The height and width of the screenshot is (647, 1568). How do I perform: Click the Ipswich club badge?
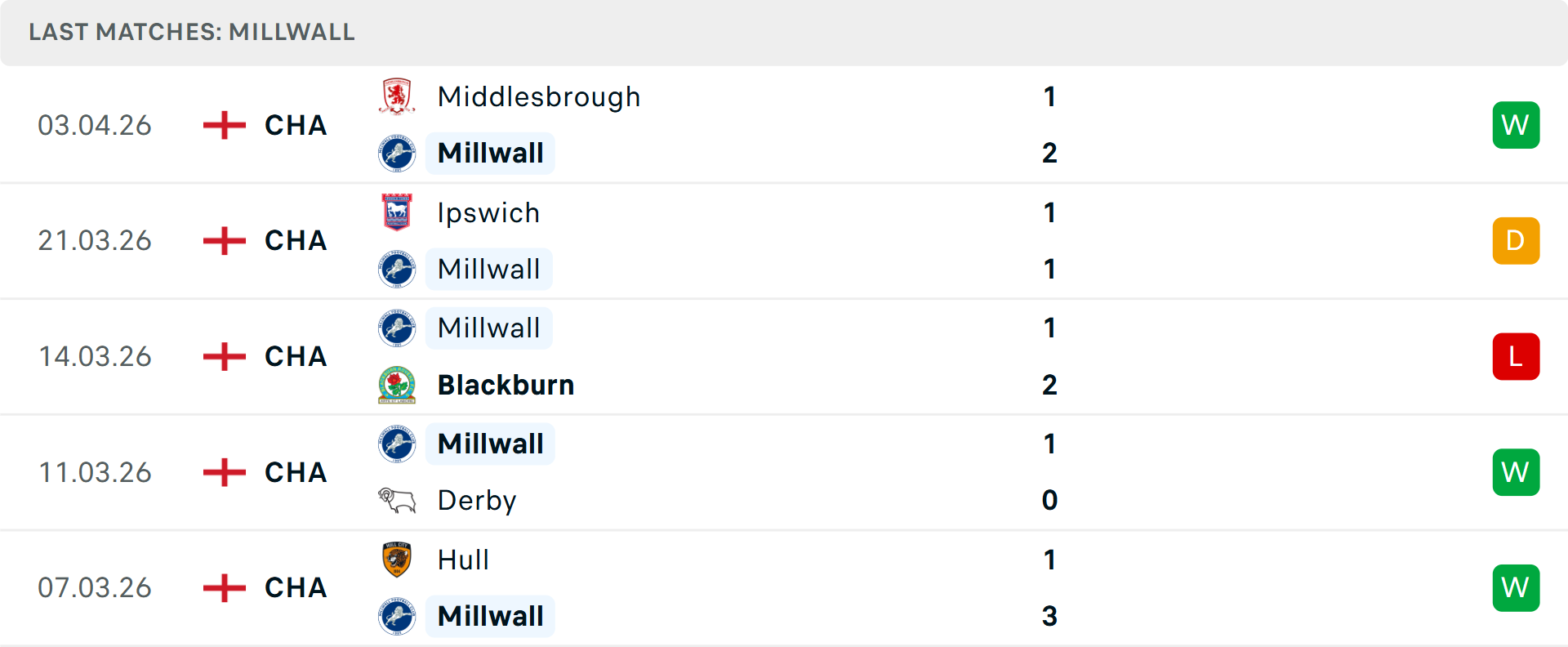tap(397, 212)
